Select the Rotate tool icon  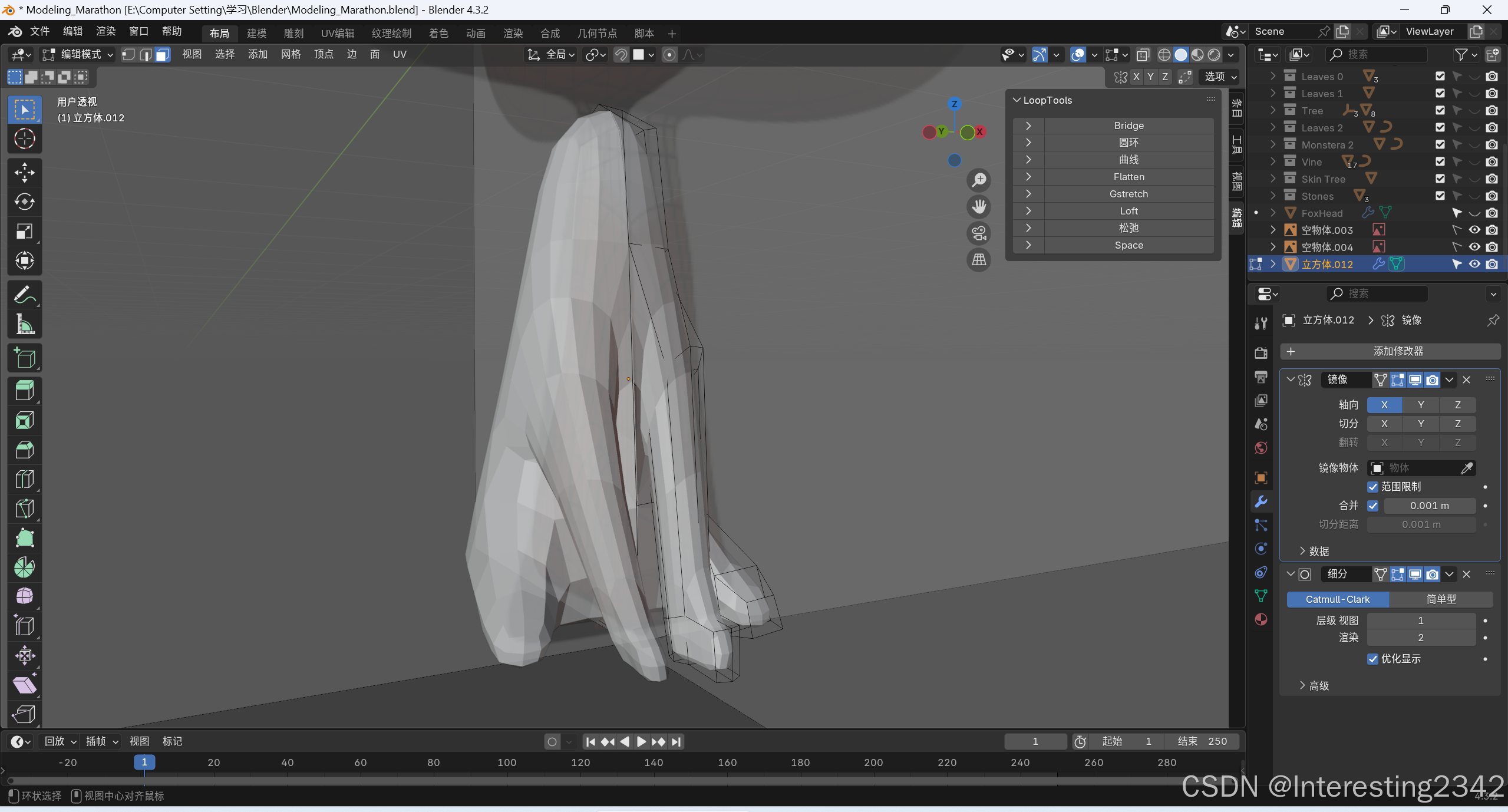24,202
